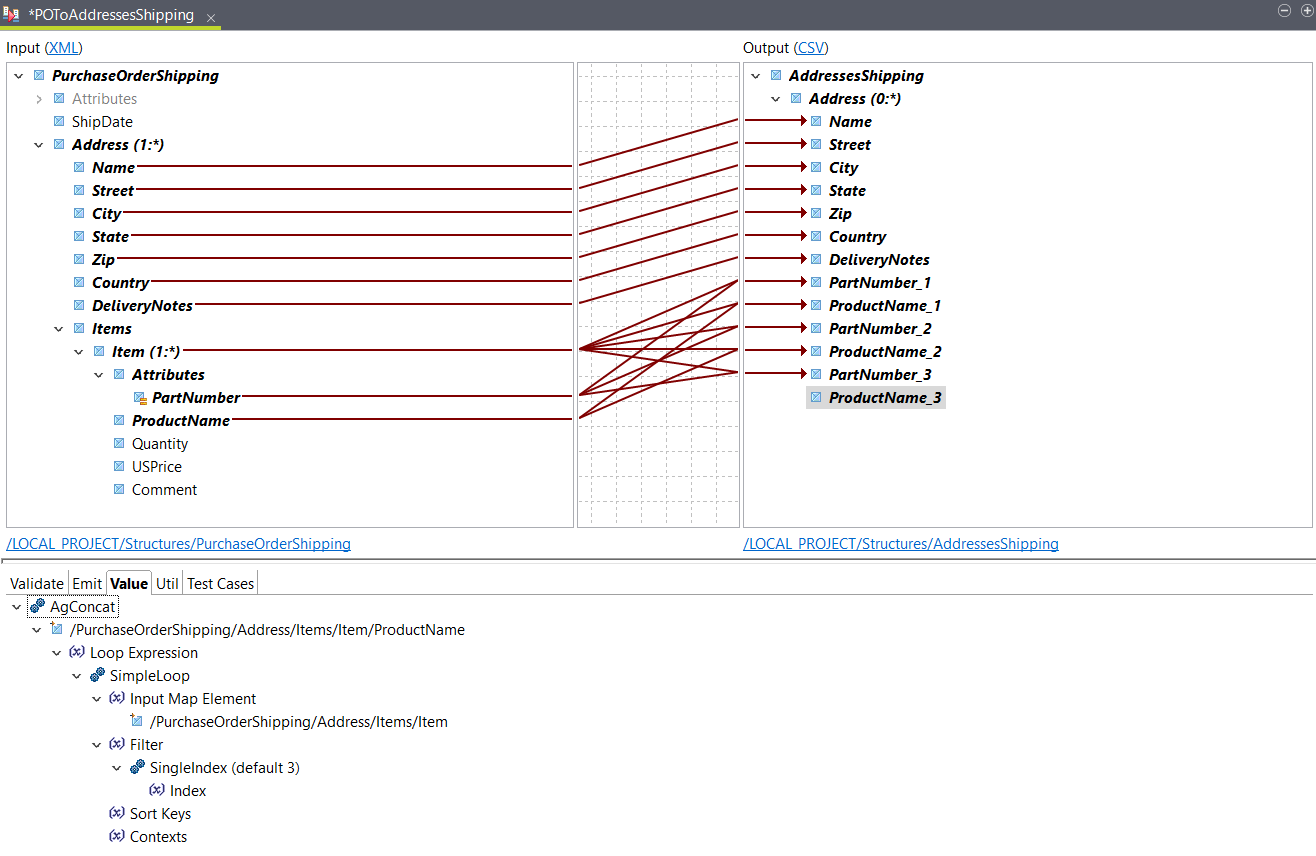Click the (x) icon beside Filter

(117, 744)
